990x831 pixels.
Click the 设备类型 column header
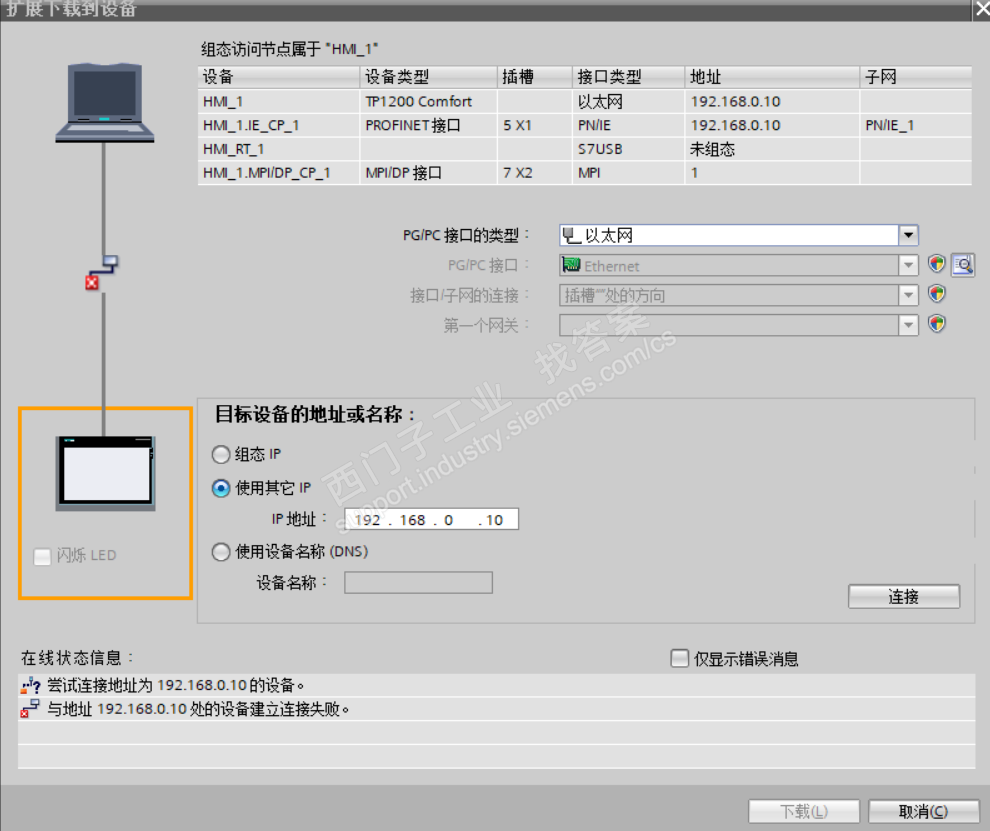pos(429,77)
